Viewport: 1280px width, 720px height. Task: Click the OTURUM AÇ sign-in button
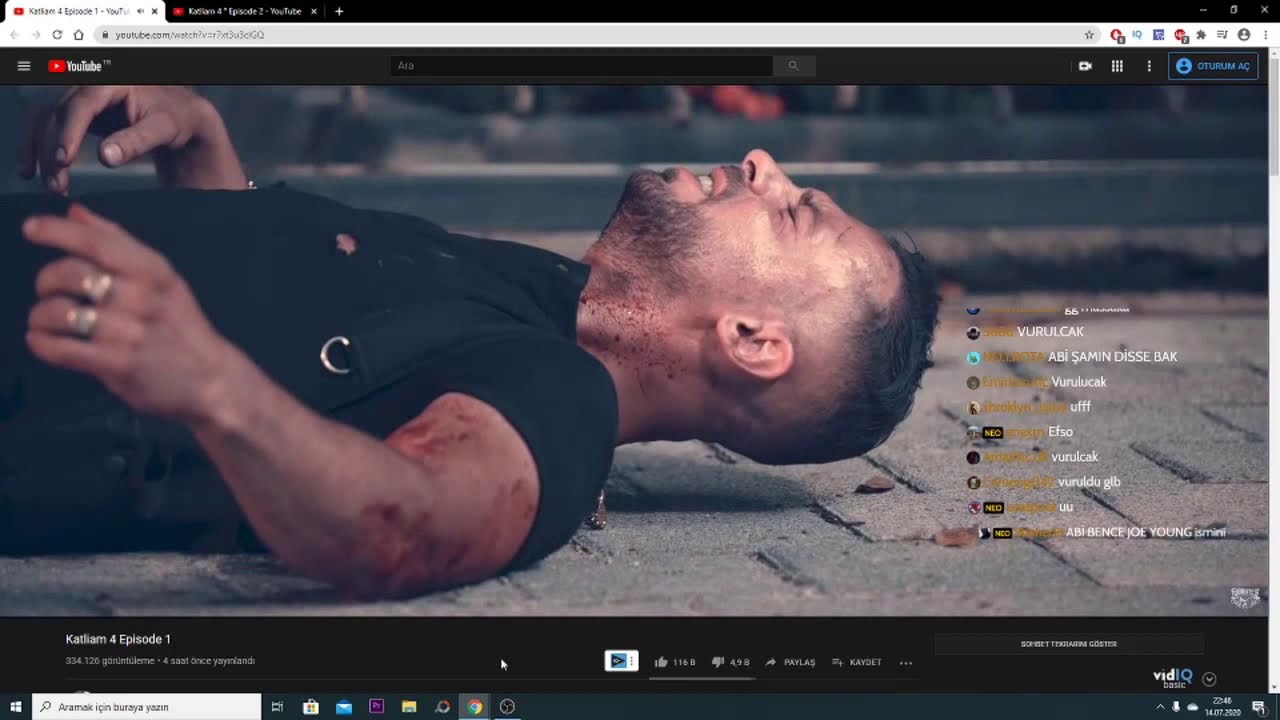point(1213,66)
